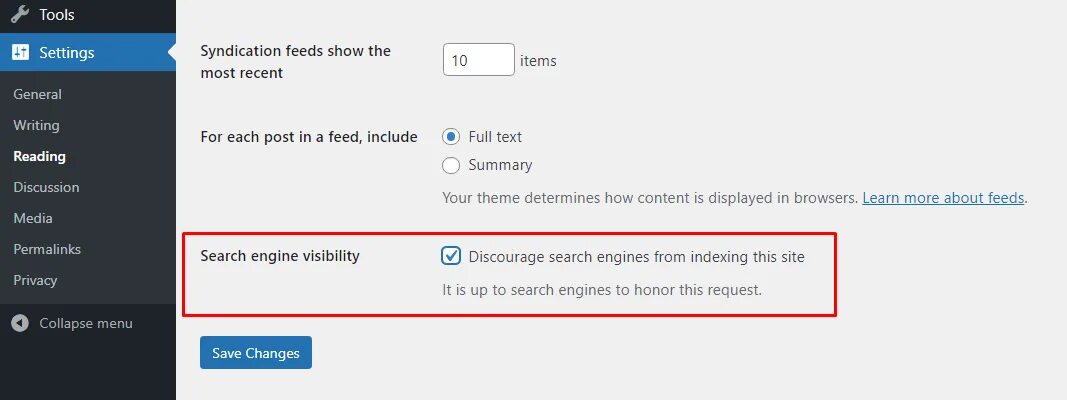
Task: Click the Collapse menu label
Action: coord(86,323)
